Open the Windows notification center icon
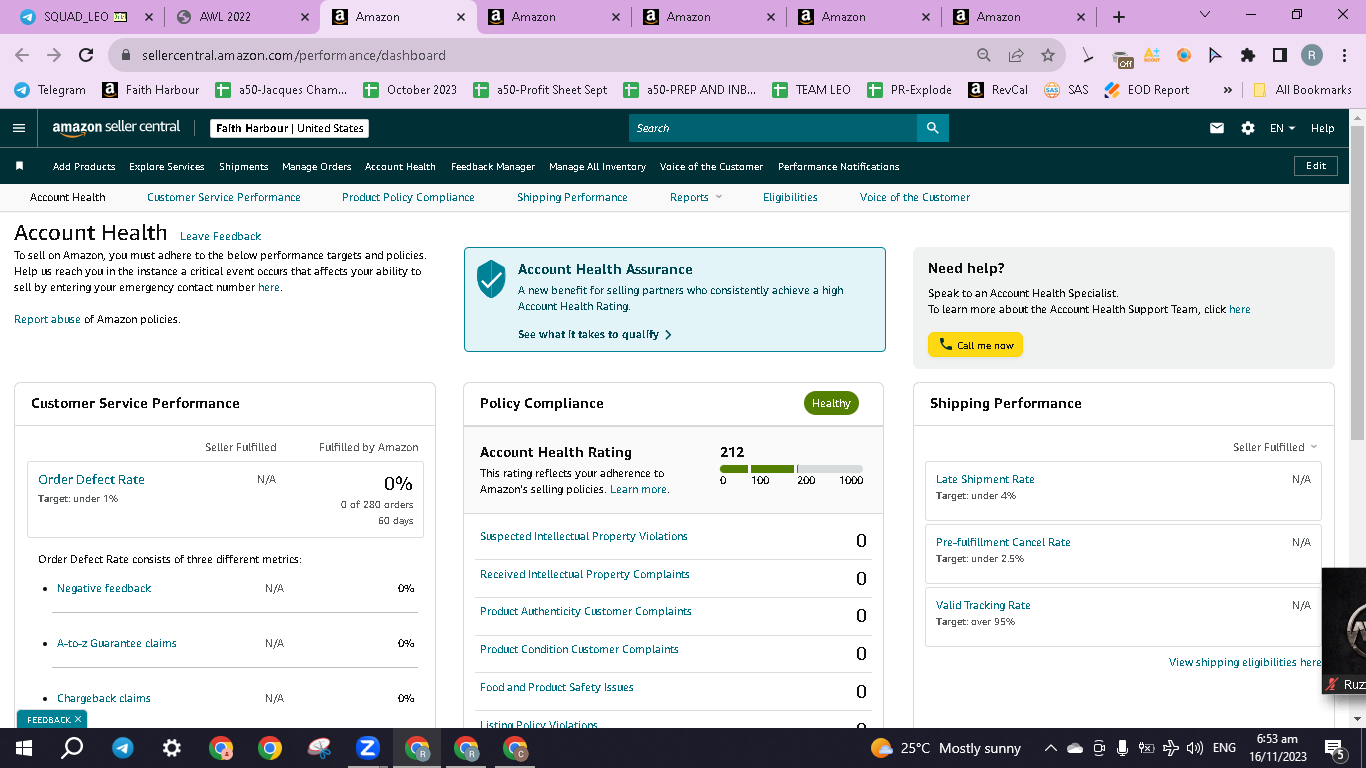The height and width of the screenshot is (768, 1366). coord(1334,748)
